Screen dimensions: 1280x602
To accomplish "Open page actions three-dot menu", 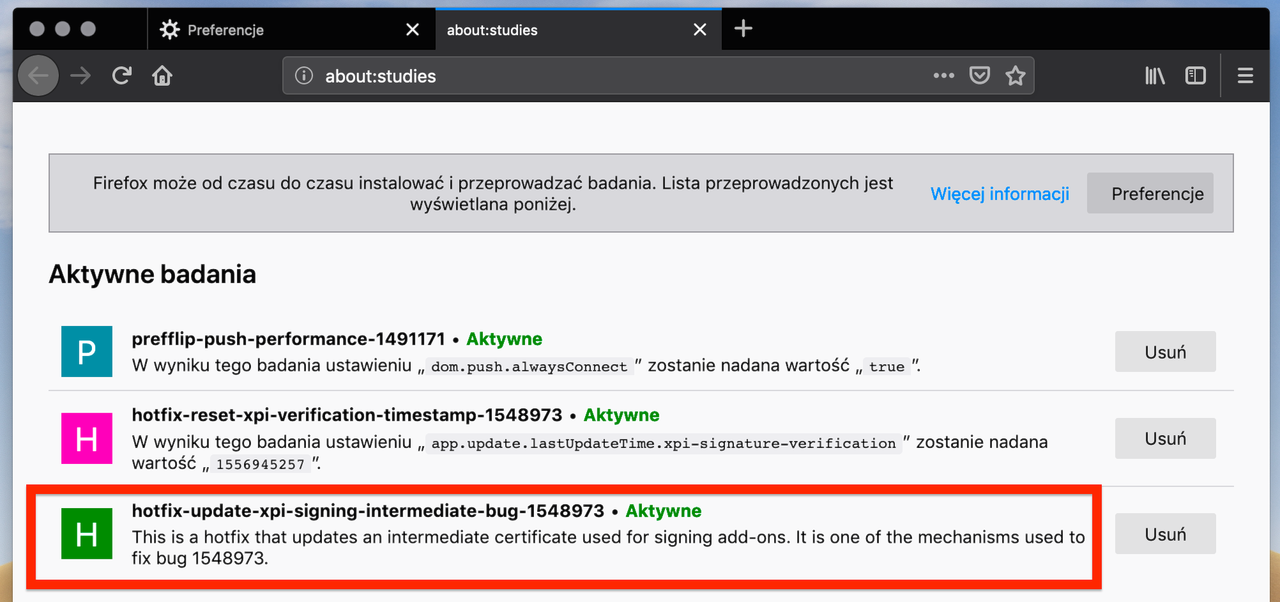I will [x=944, y=76].
